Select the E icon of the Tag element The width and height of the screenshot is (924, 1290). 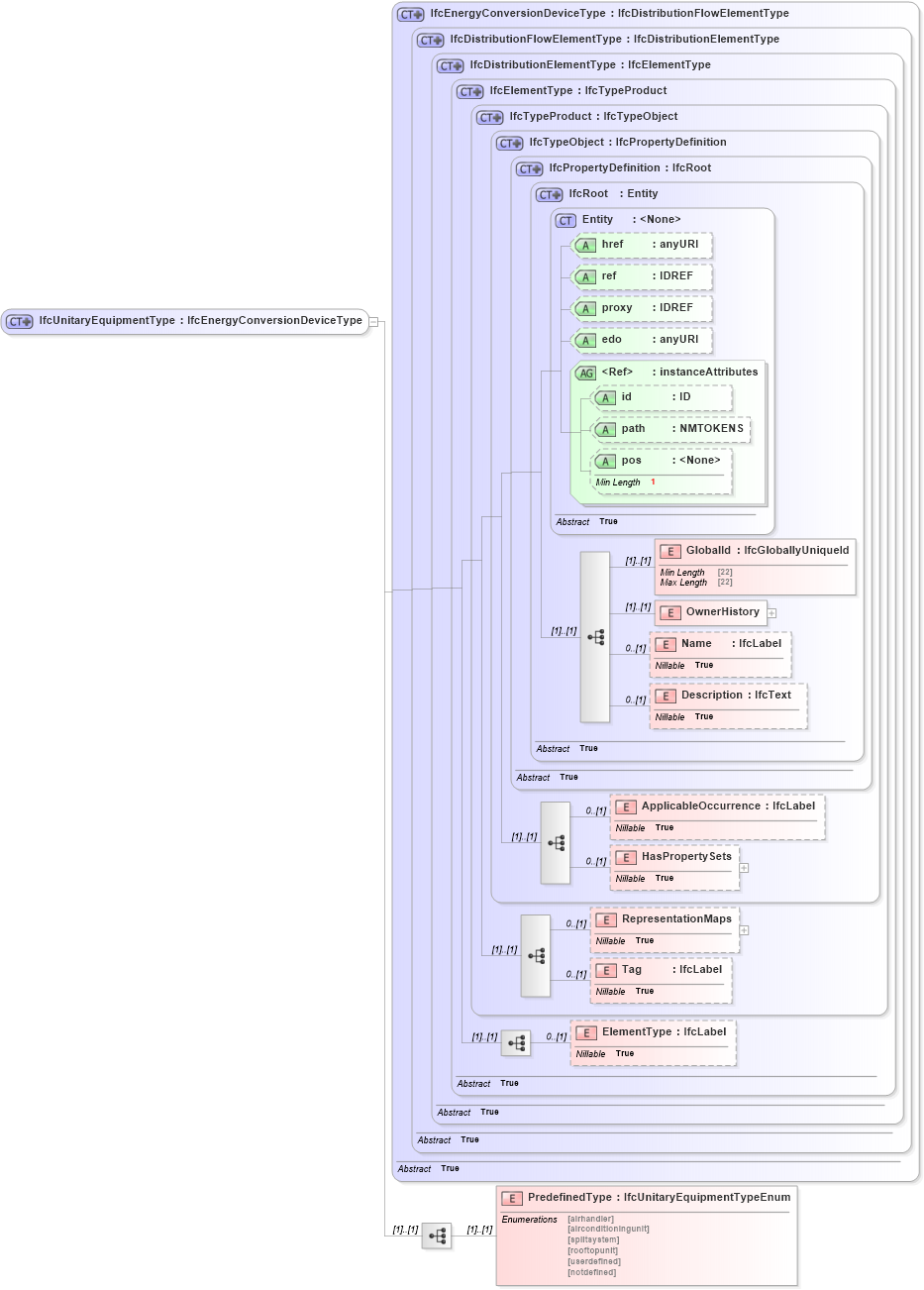[x=606, y=970]
